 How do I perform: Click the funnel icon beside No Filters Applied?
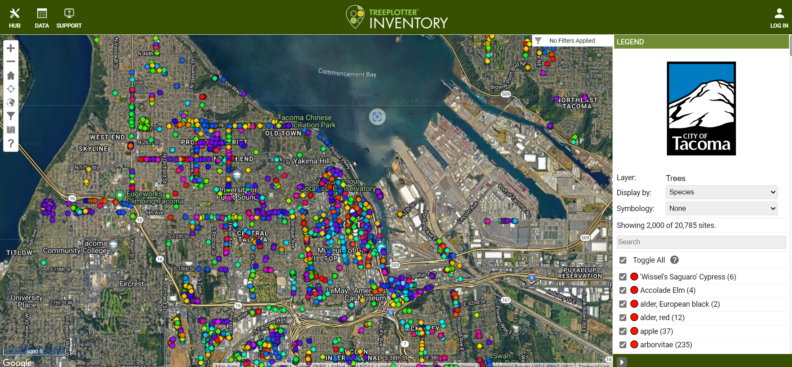[538, 40]
